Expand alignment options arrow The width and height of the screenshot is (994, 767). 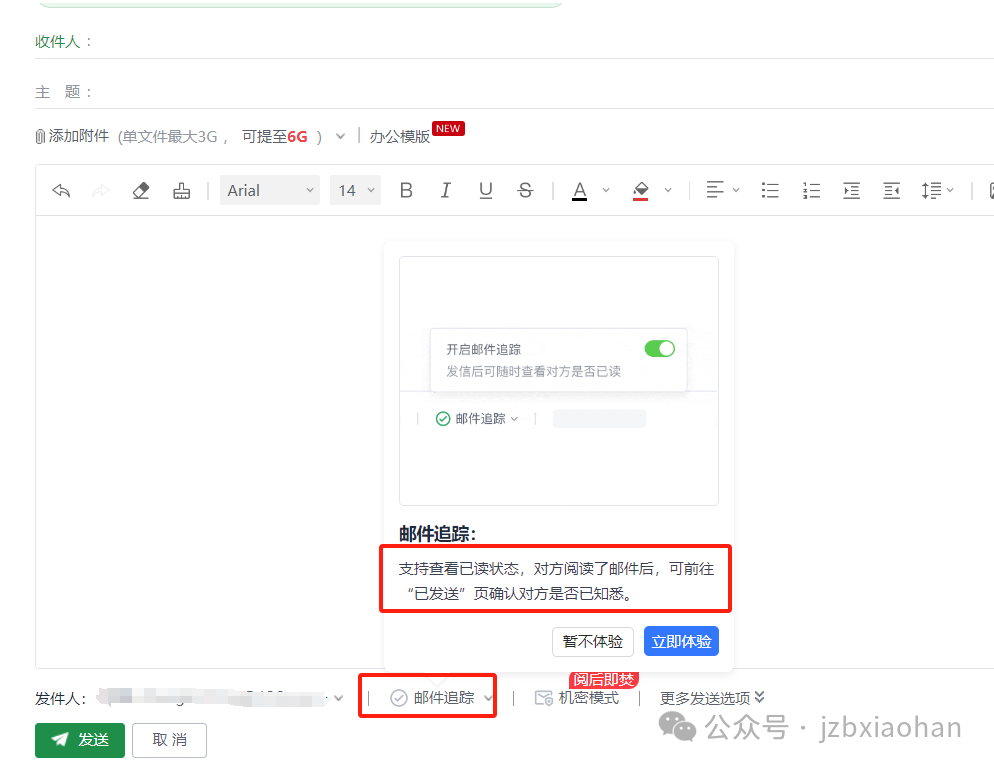[736, 190]
